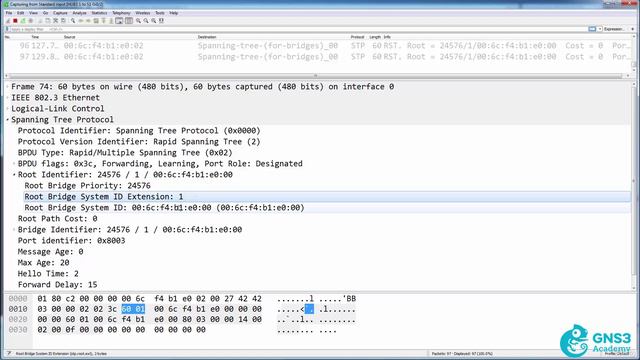Sort by the Length column header
The width and height of the screenshot is (640, 360).
[x=375, y=37]
